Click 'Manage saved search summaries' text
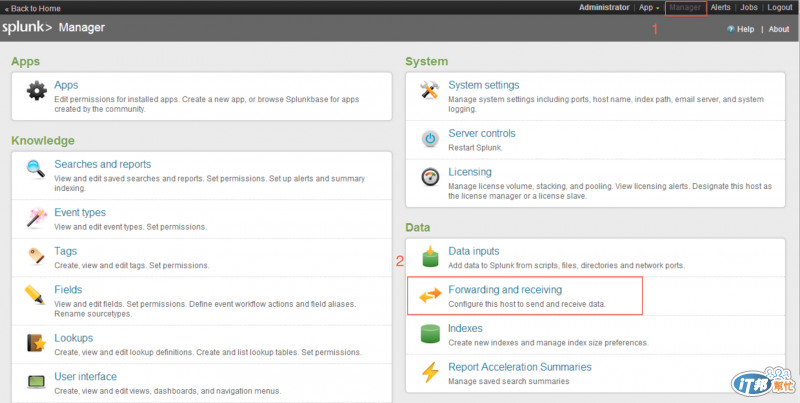Screen dimensions: 800x403 (x=509, y=382)
